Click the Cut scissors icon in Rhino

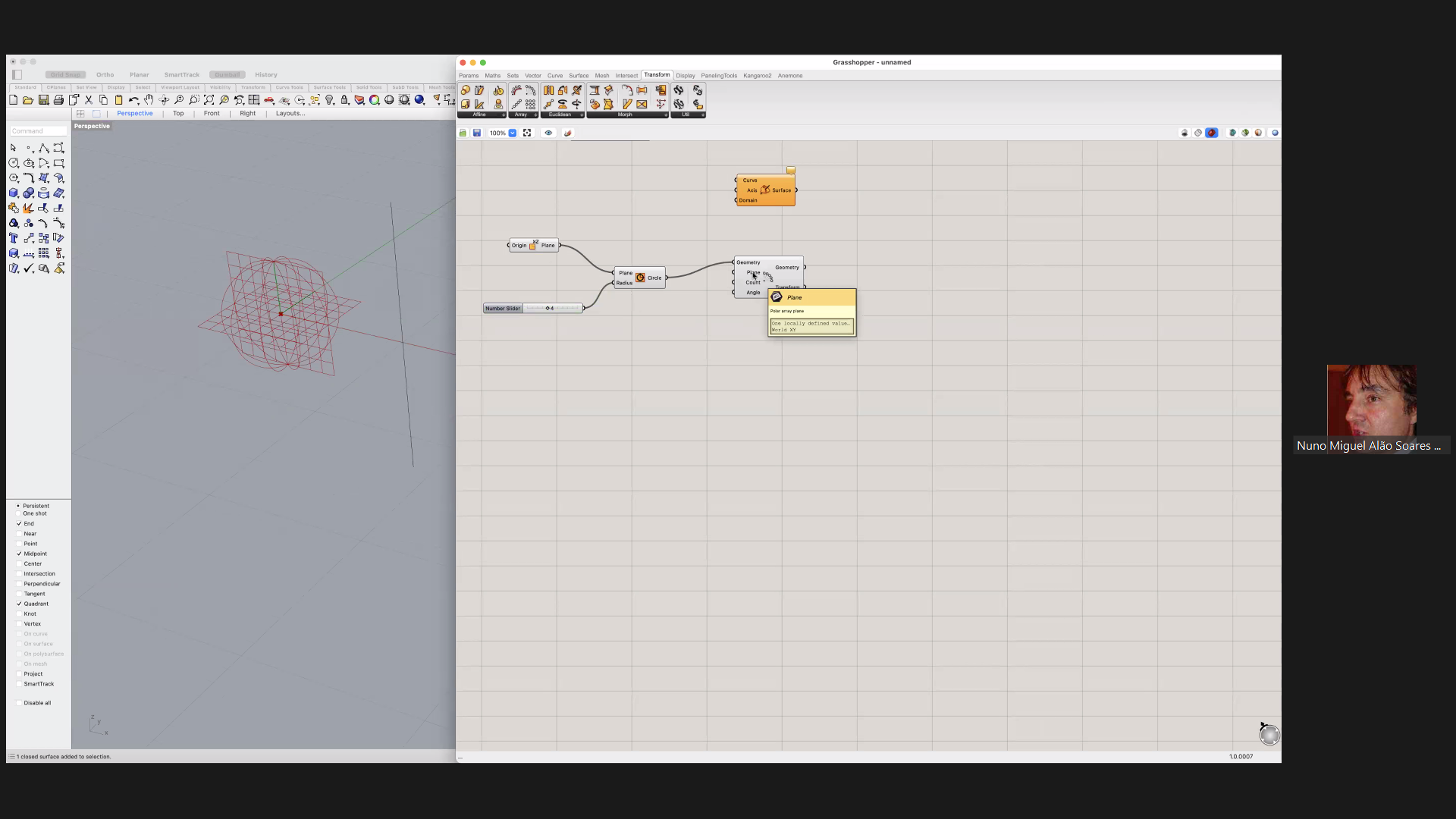click(89, 100)
